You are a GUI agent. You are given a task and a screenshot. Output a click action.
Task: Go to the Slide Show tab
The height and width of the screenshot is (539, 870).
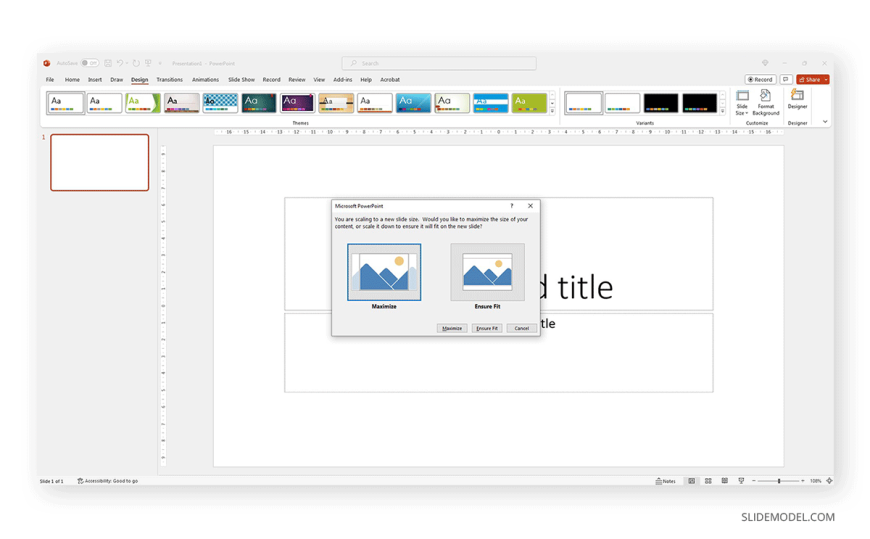pyautogui.click(x=241, y=80)
